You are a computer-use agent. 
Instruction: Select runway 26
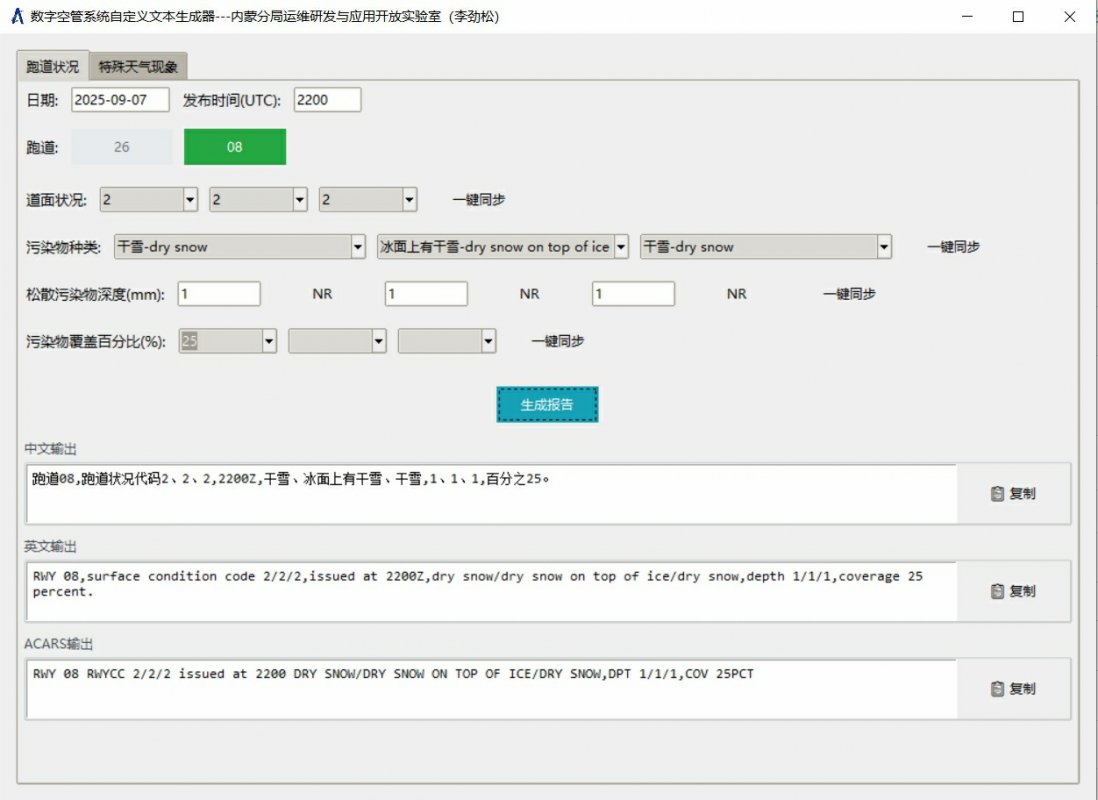[x=122, y=146]
